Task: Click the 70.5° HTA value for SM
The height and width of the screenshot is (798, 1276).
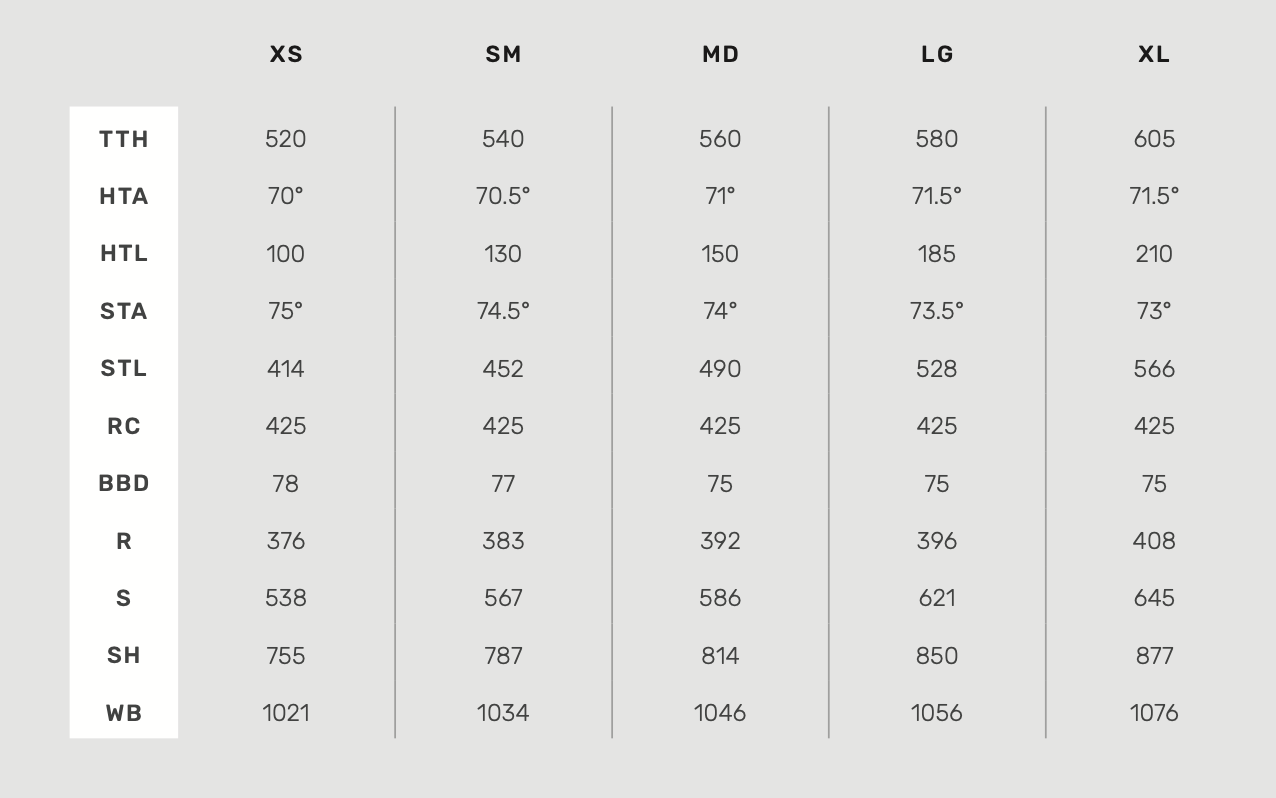Action: click(503, 196)
